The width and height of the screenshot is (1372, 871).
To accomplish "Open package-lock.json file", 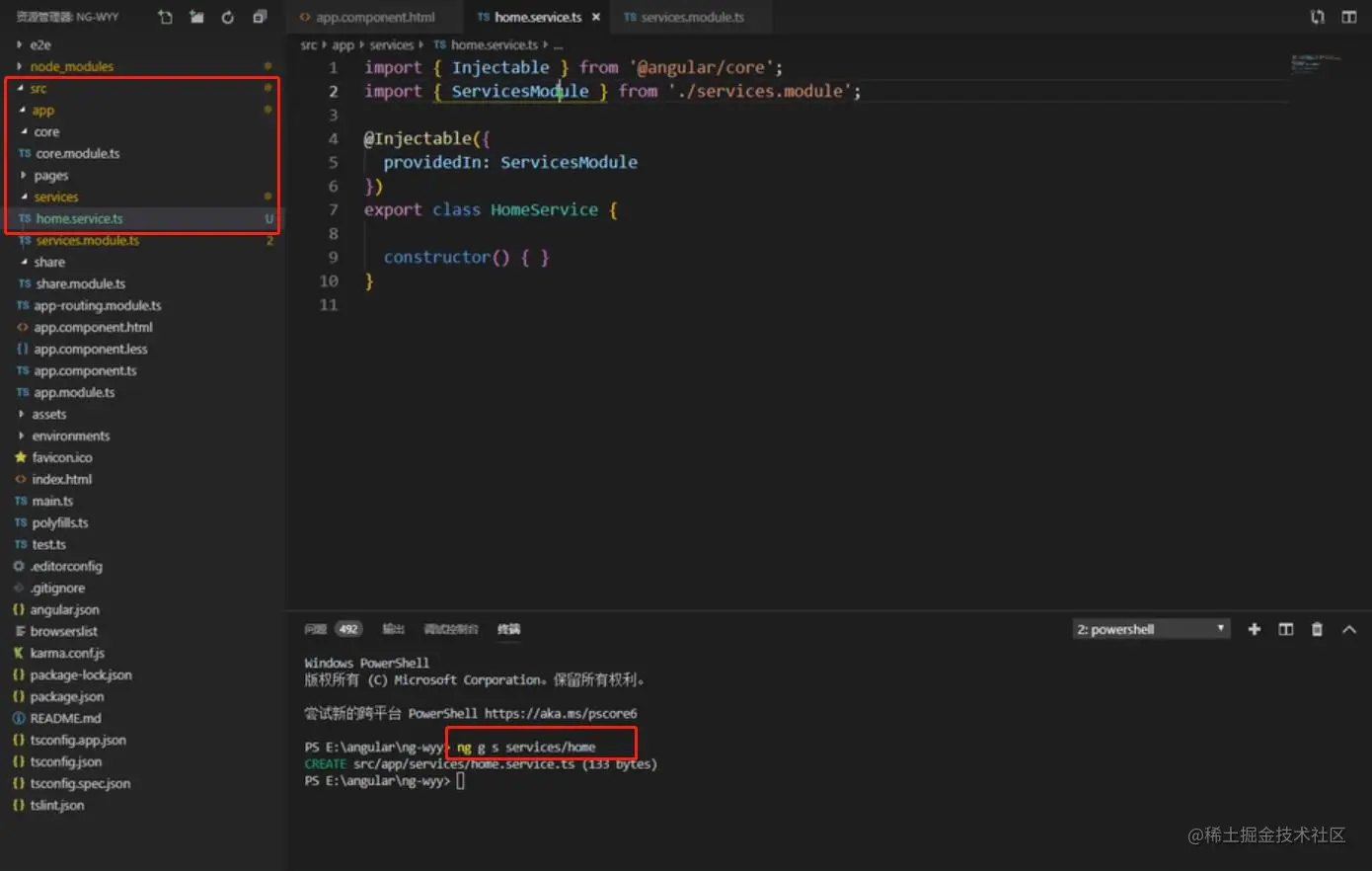I will (80, 674).
